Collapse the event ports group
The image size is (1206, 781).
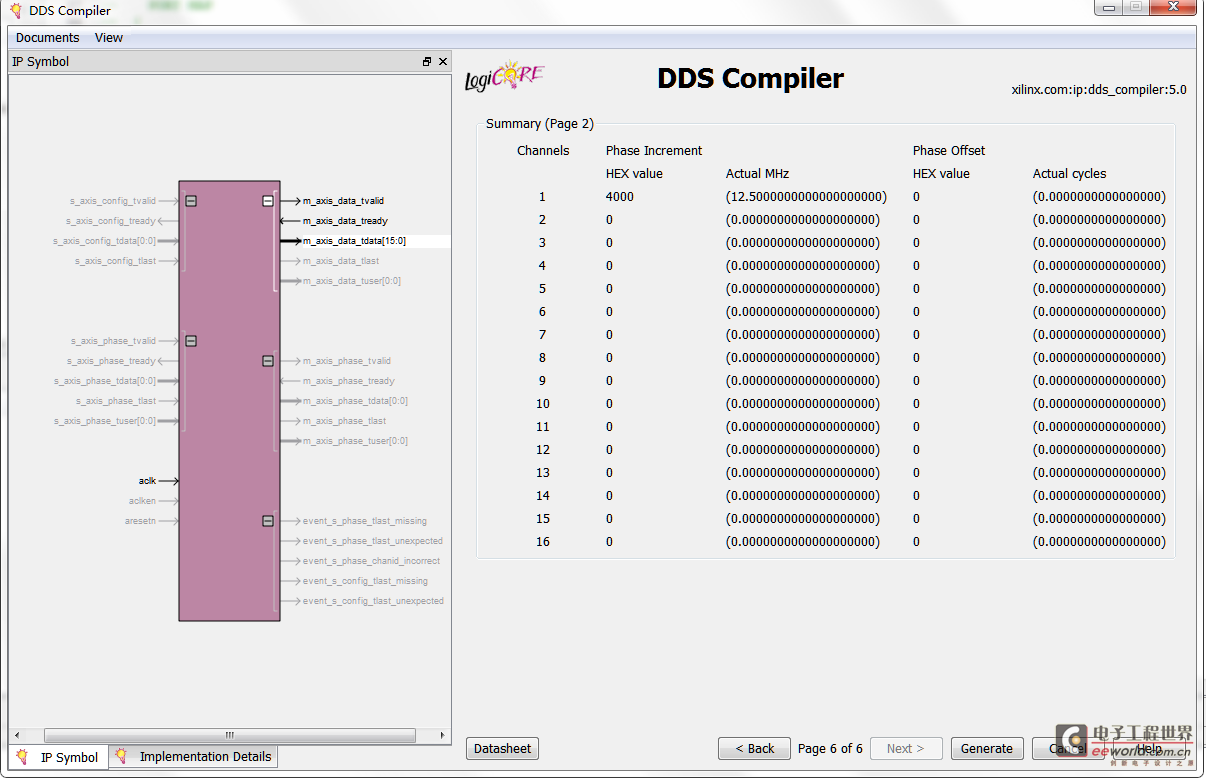coord(268,521)
